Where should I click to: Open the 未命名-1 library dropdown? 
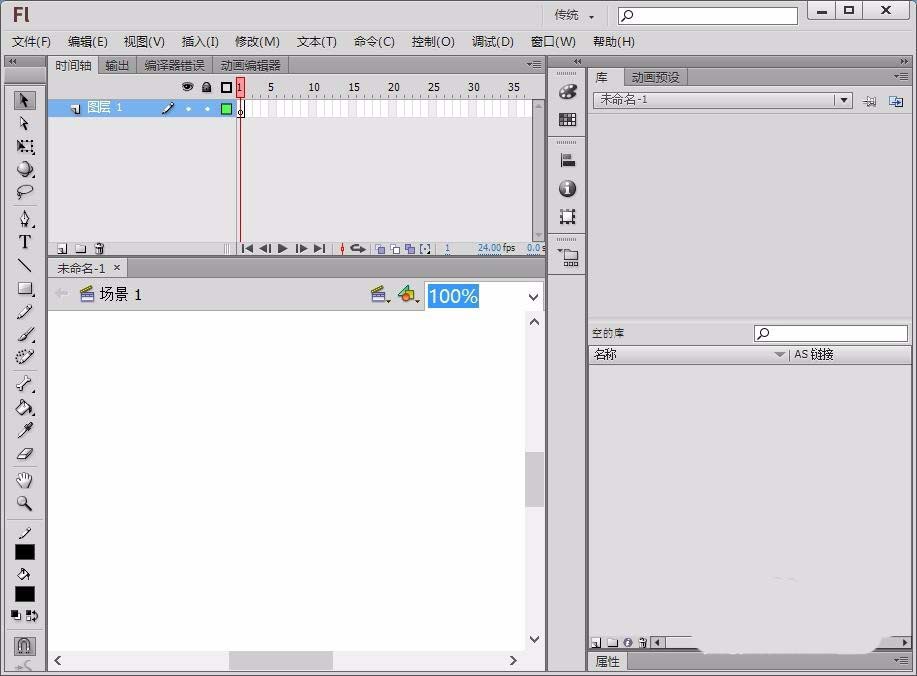point(843,100)
